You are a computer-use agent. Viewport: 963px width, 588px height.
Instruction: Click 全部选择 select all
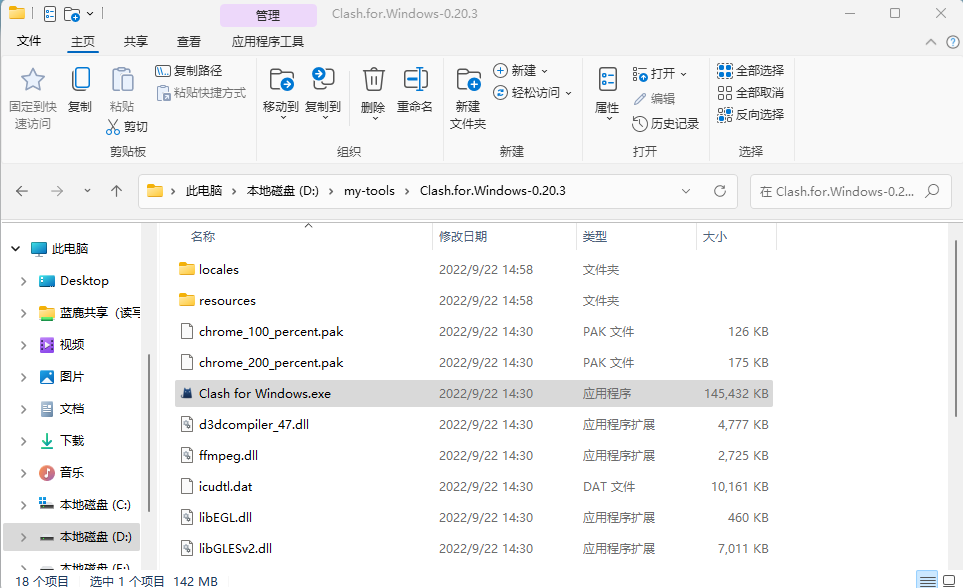(751, 71)
